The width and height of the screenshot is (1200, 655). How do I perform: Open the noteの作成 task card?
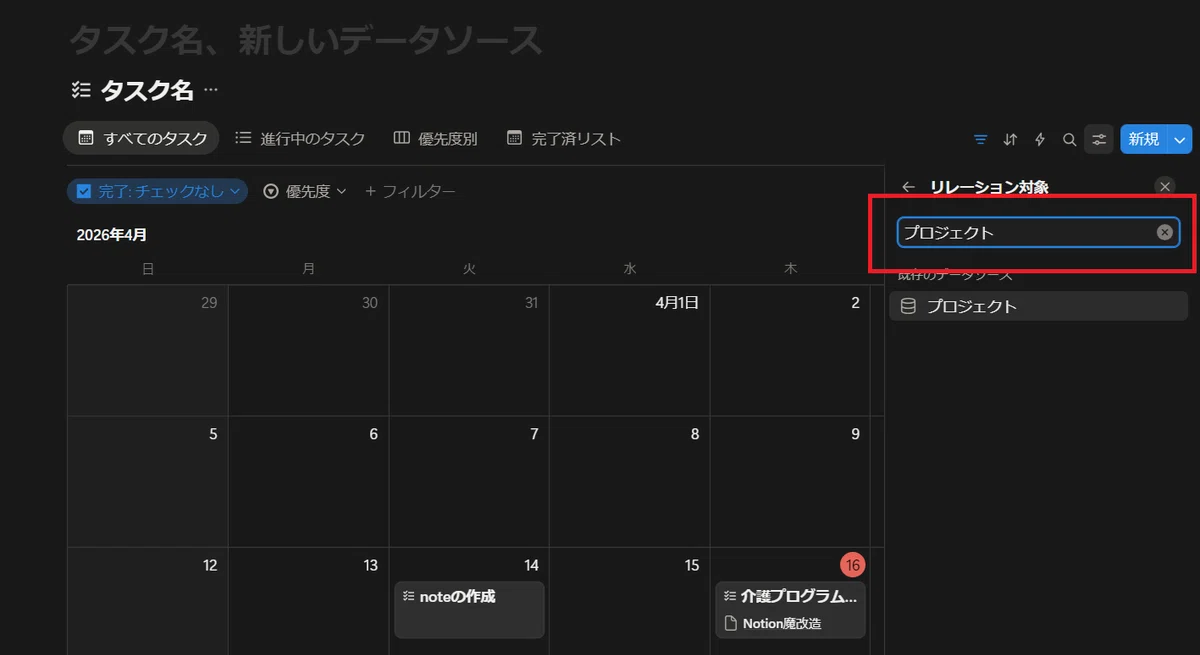pos(469,609)
